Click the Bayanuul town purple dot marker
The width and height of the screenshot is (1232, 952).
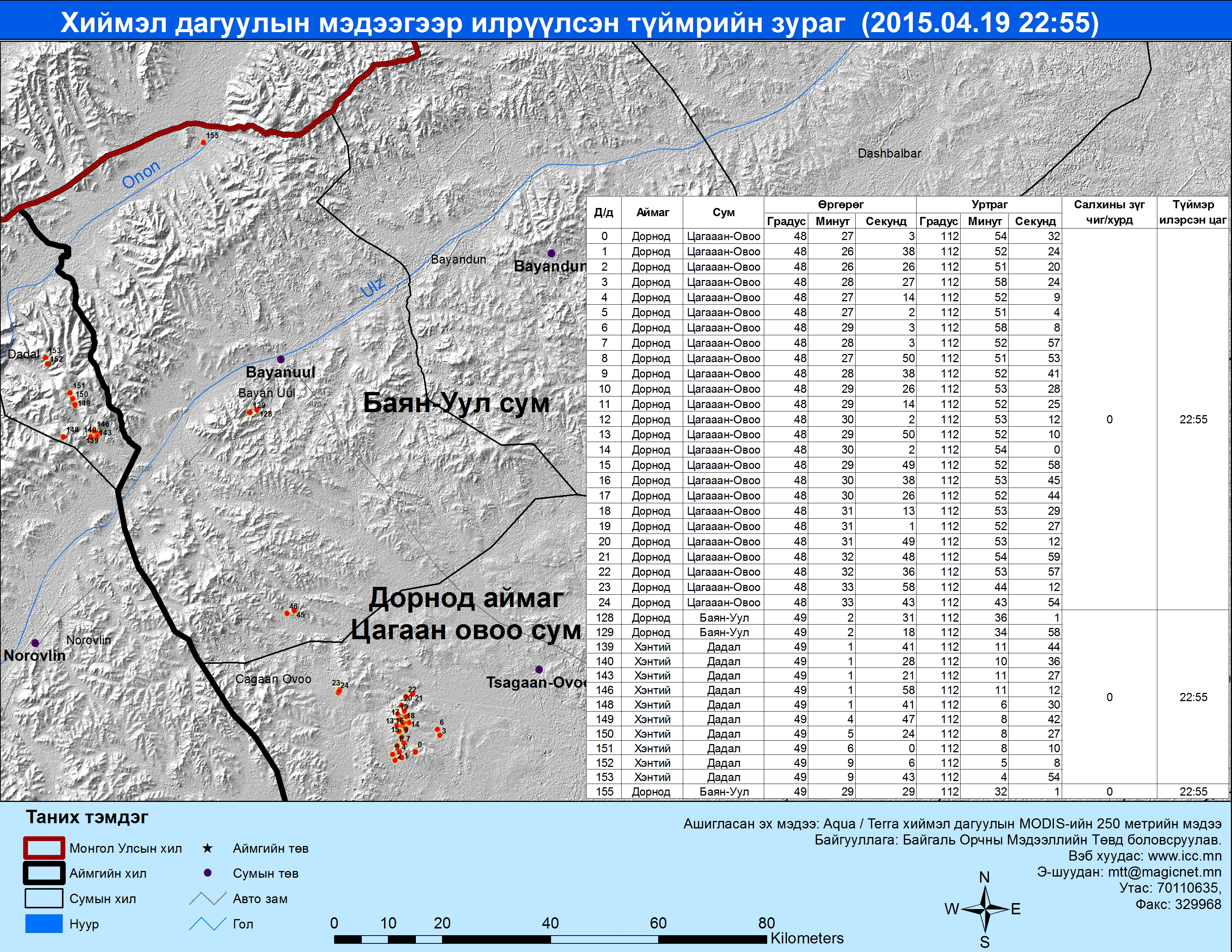click(x=281, y=359)
